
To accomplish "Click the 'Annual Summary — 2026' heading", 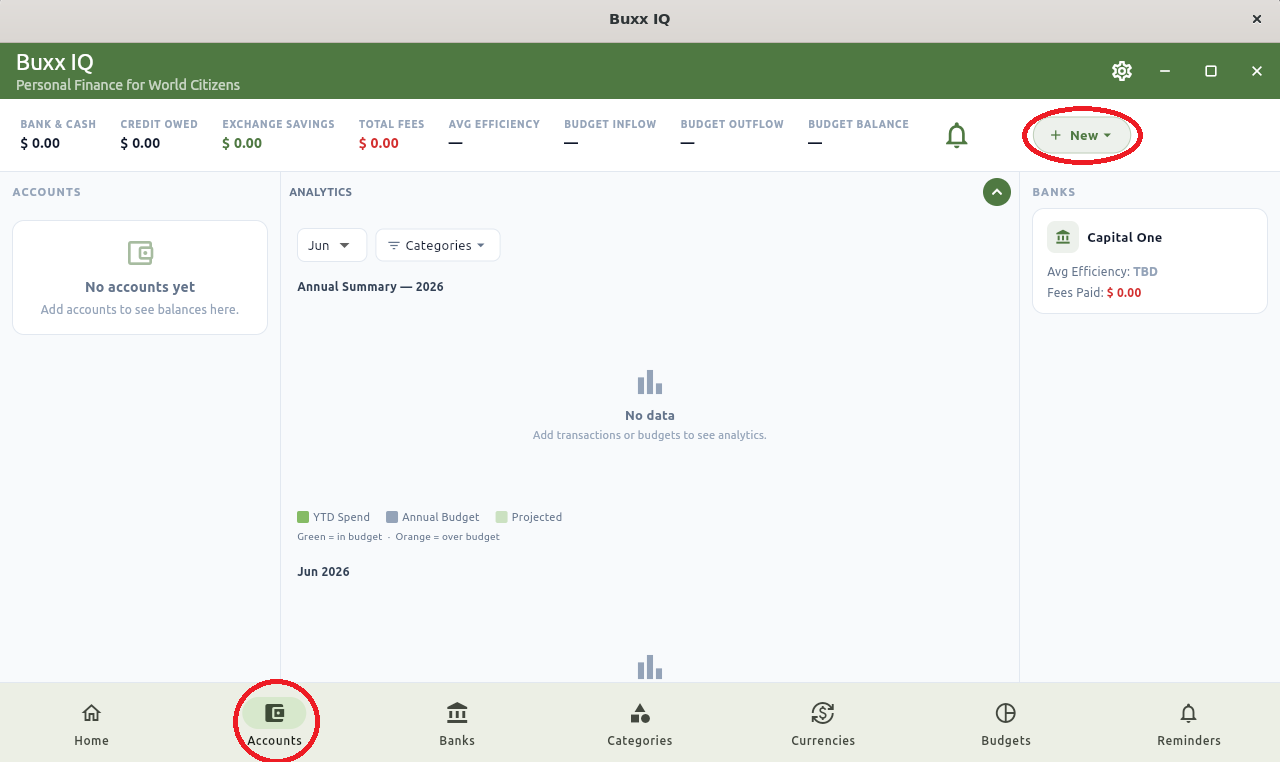I will (x=370, y=287).
